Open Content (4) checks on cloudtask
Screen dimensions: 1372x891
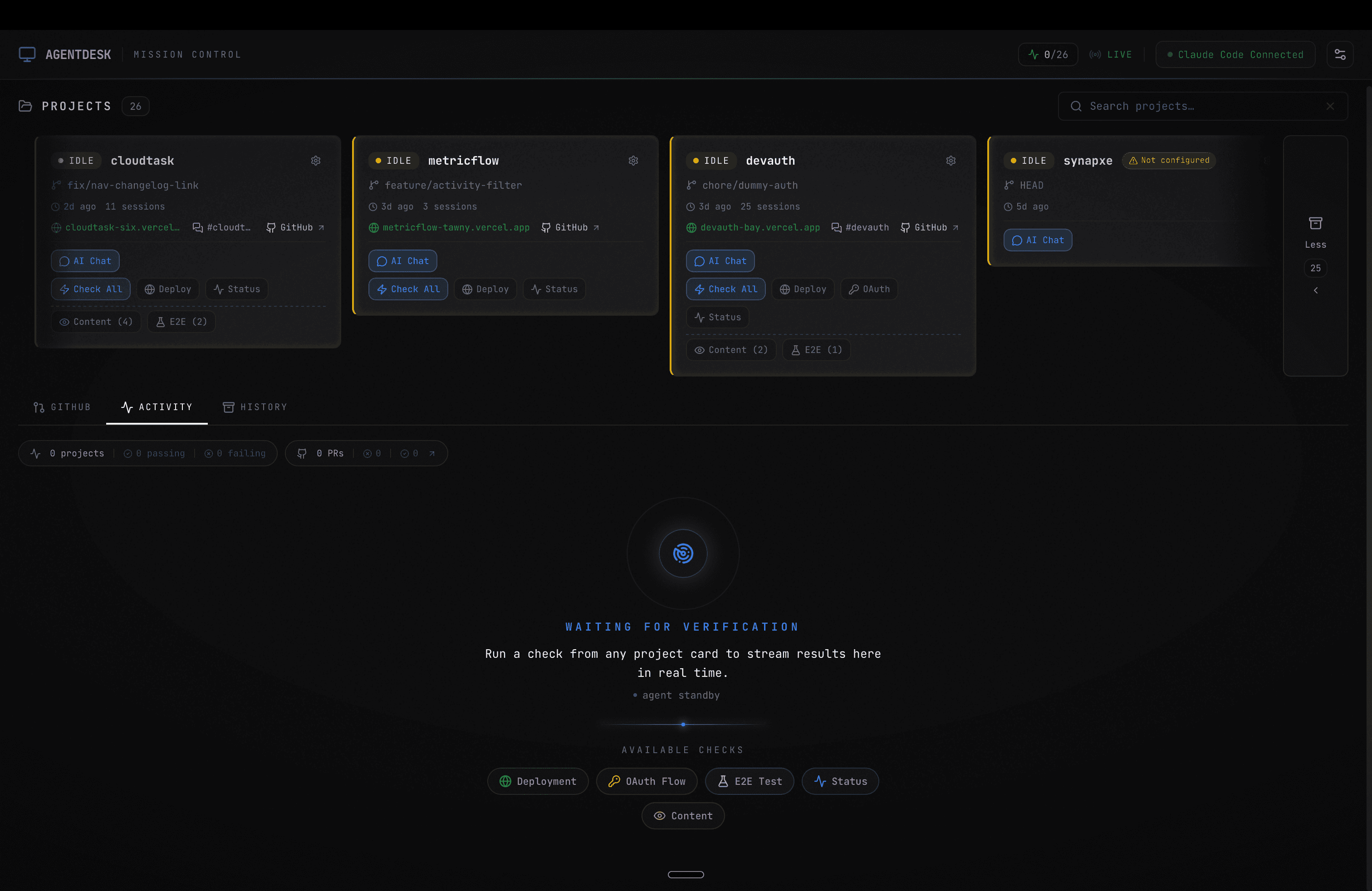(x=96, y=322)
